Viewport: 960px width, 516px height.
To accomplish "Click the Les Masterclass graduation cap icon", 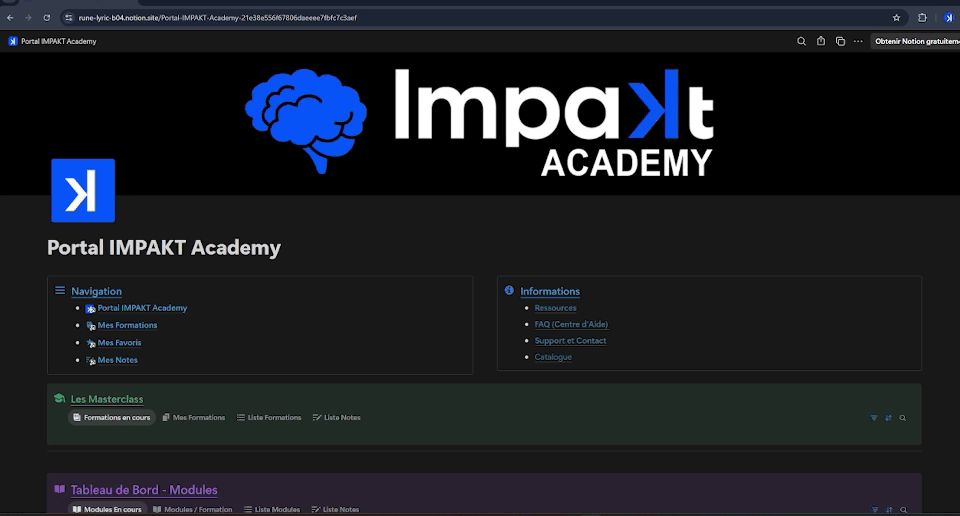I will [x=59, y=398].
